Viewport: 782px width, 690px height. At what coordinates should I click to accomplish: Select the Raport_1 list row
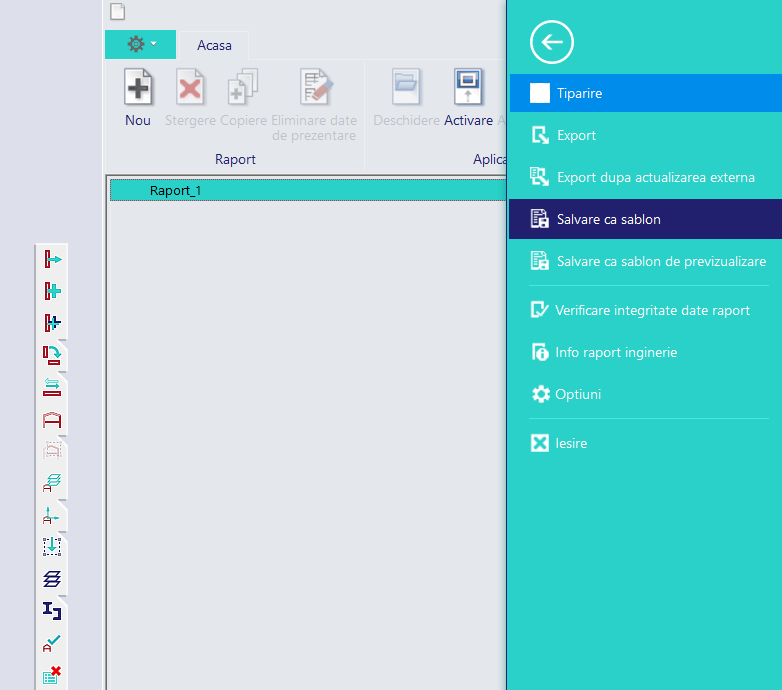tap(308, 190)
